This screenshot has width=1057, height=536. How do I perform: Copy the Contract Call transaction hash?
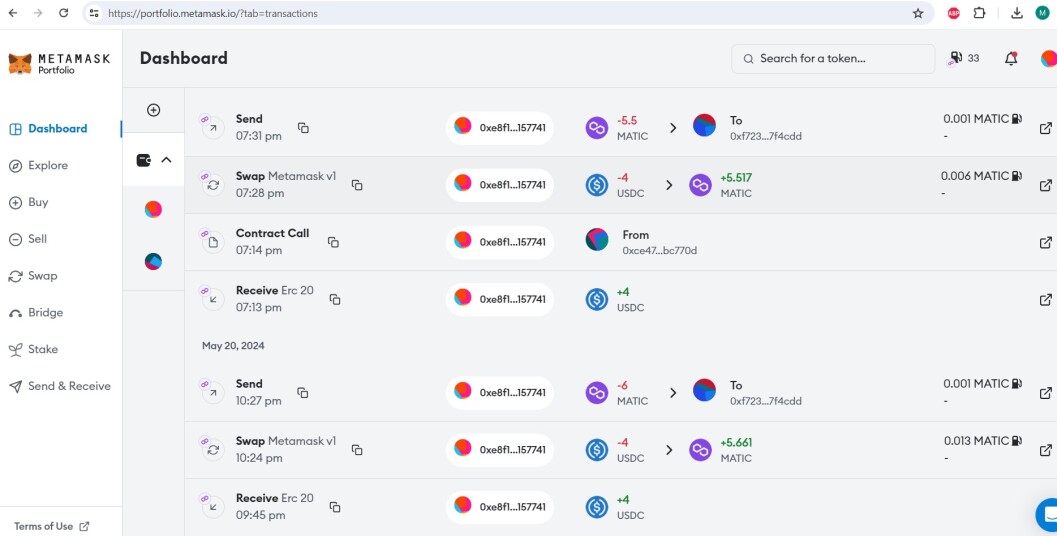[x=333, y=242]
